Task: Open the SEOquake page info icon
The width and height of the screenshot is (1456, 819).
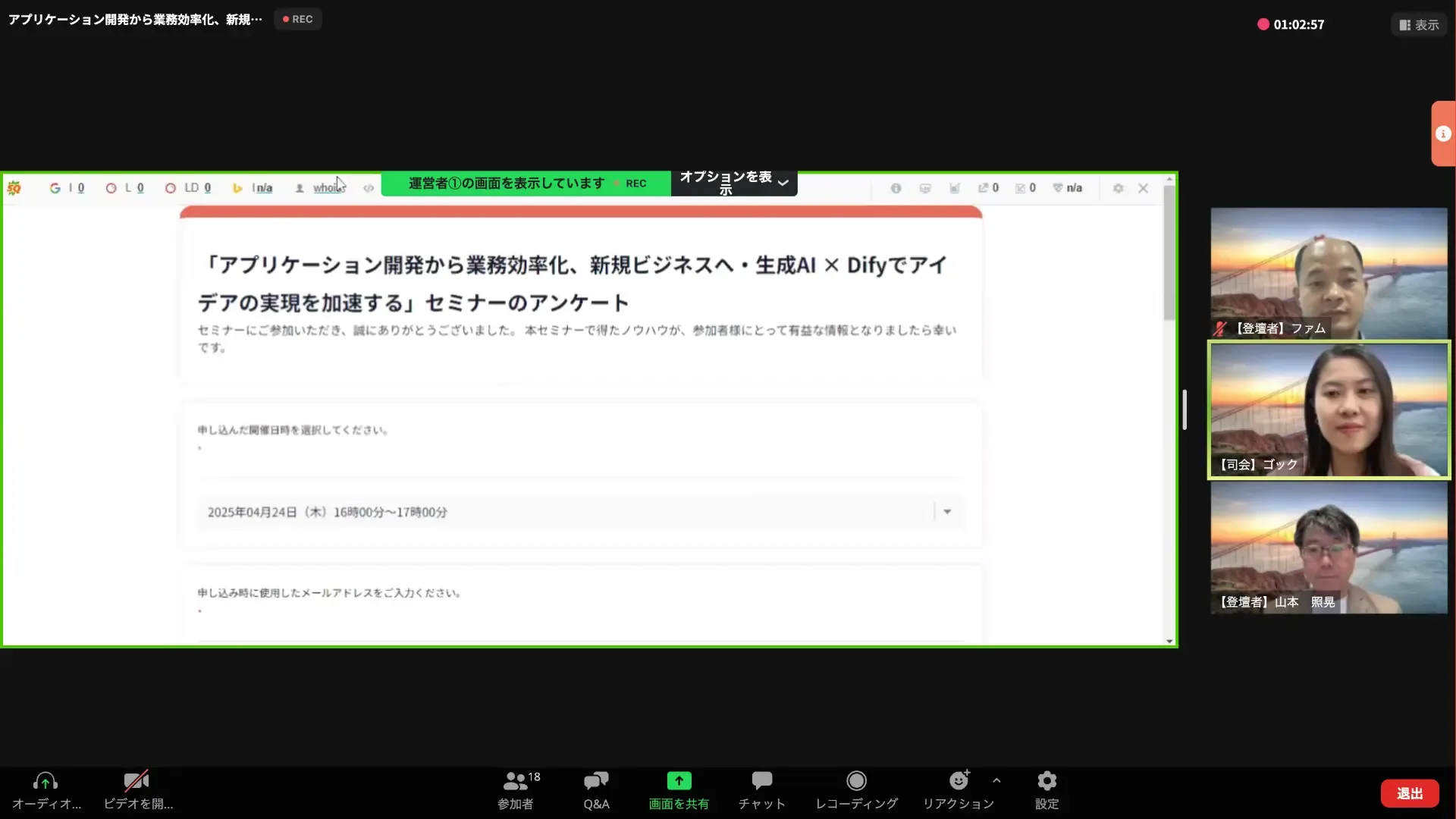Action: pos(896,188)
